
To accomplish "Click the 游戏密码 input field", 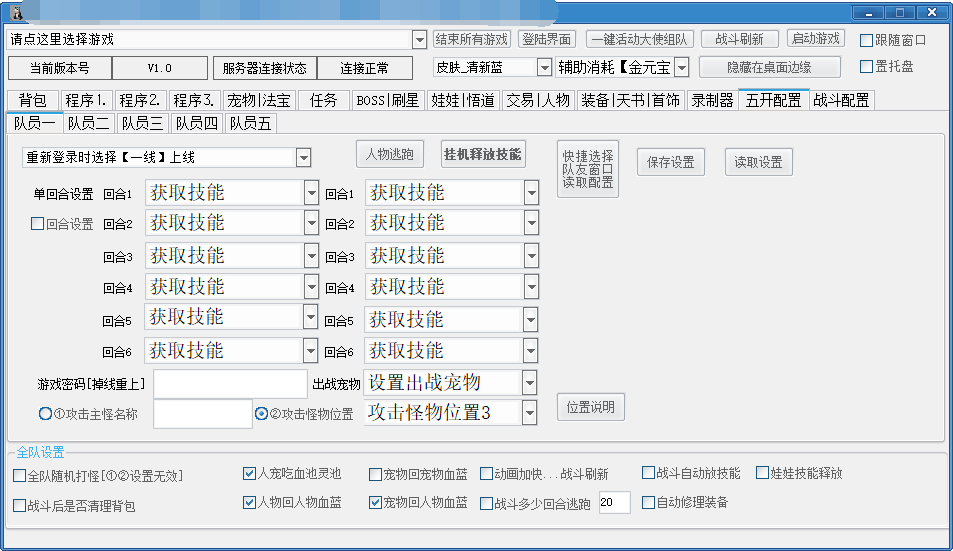I will (230, 384).
